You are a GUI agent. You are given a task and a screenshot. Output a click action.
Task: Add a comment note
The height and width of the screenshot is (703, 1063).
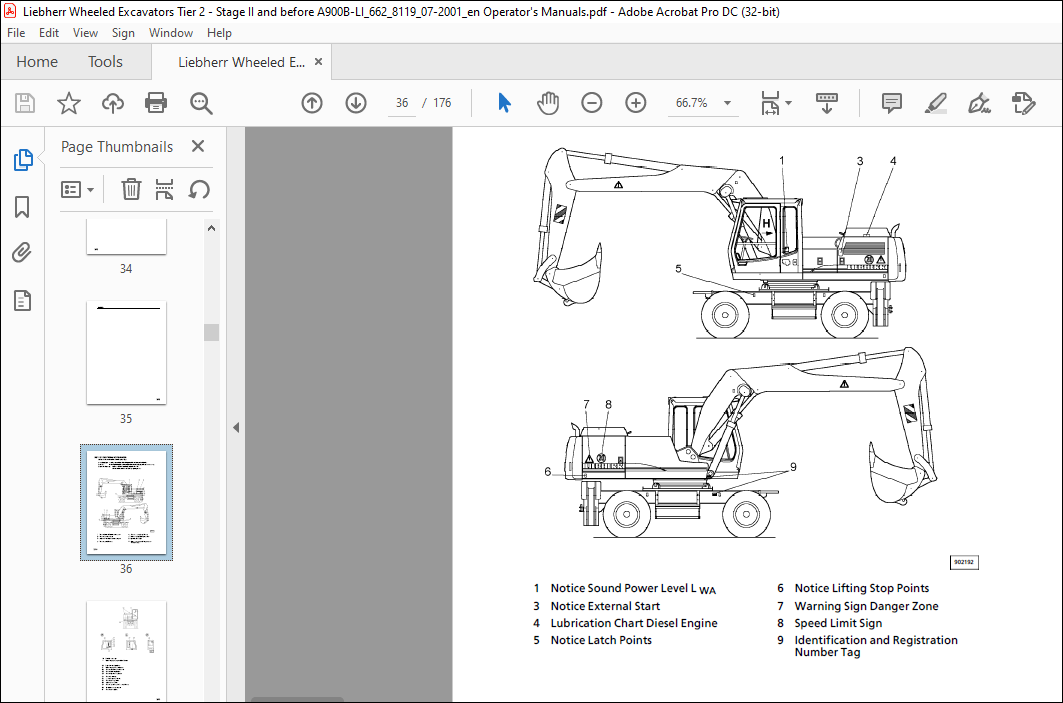[x=891, y=103]
